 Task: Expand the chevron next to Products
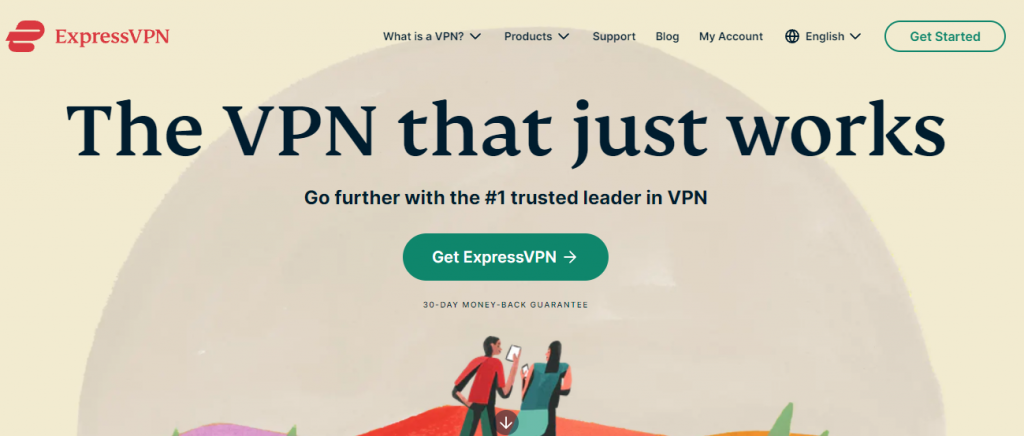[x=564, y=37]
